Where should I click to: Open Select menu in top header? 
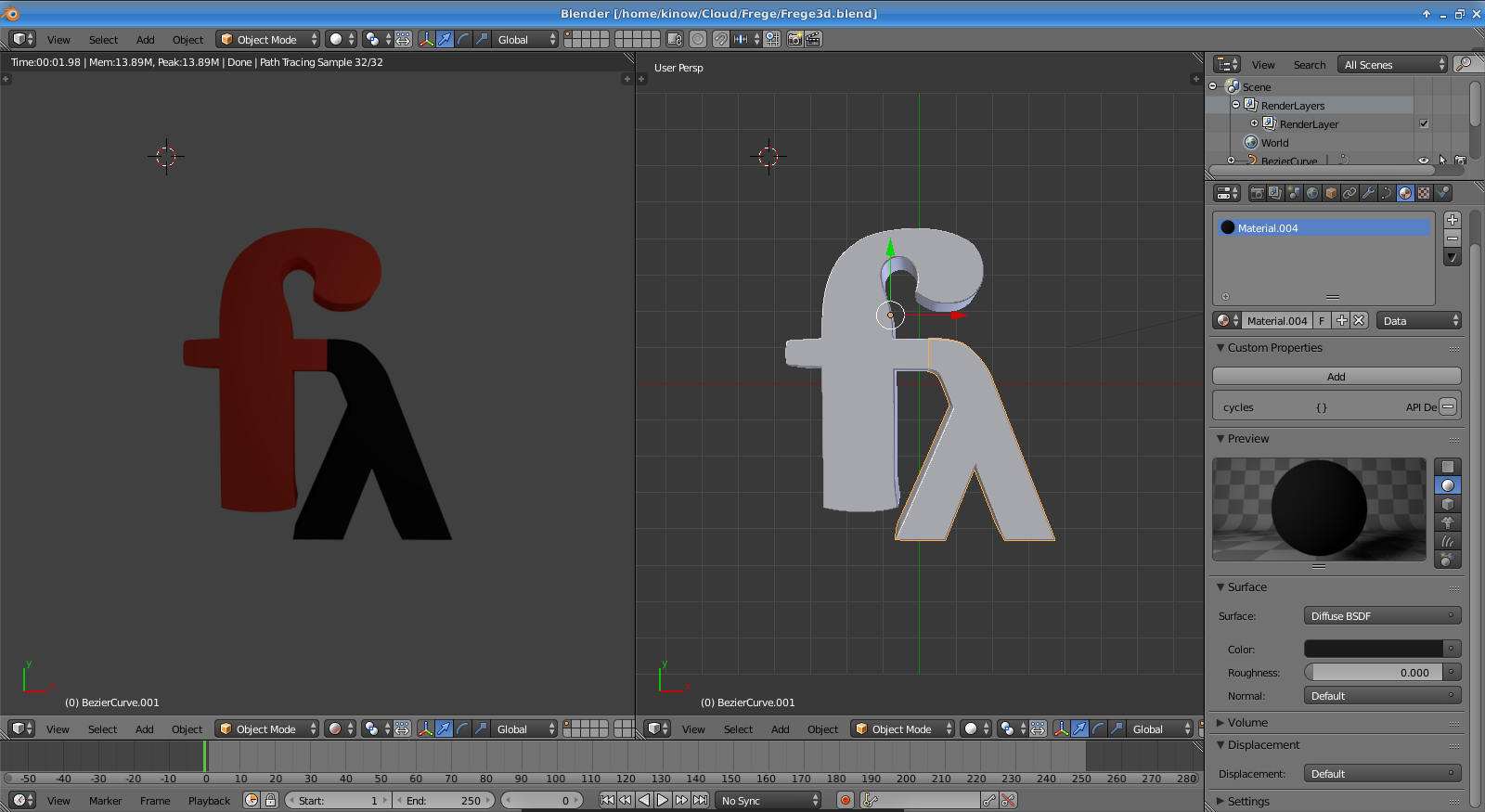[x=103, y=40]
